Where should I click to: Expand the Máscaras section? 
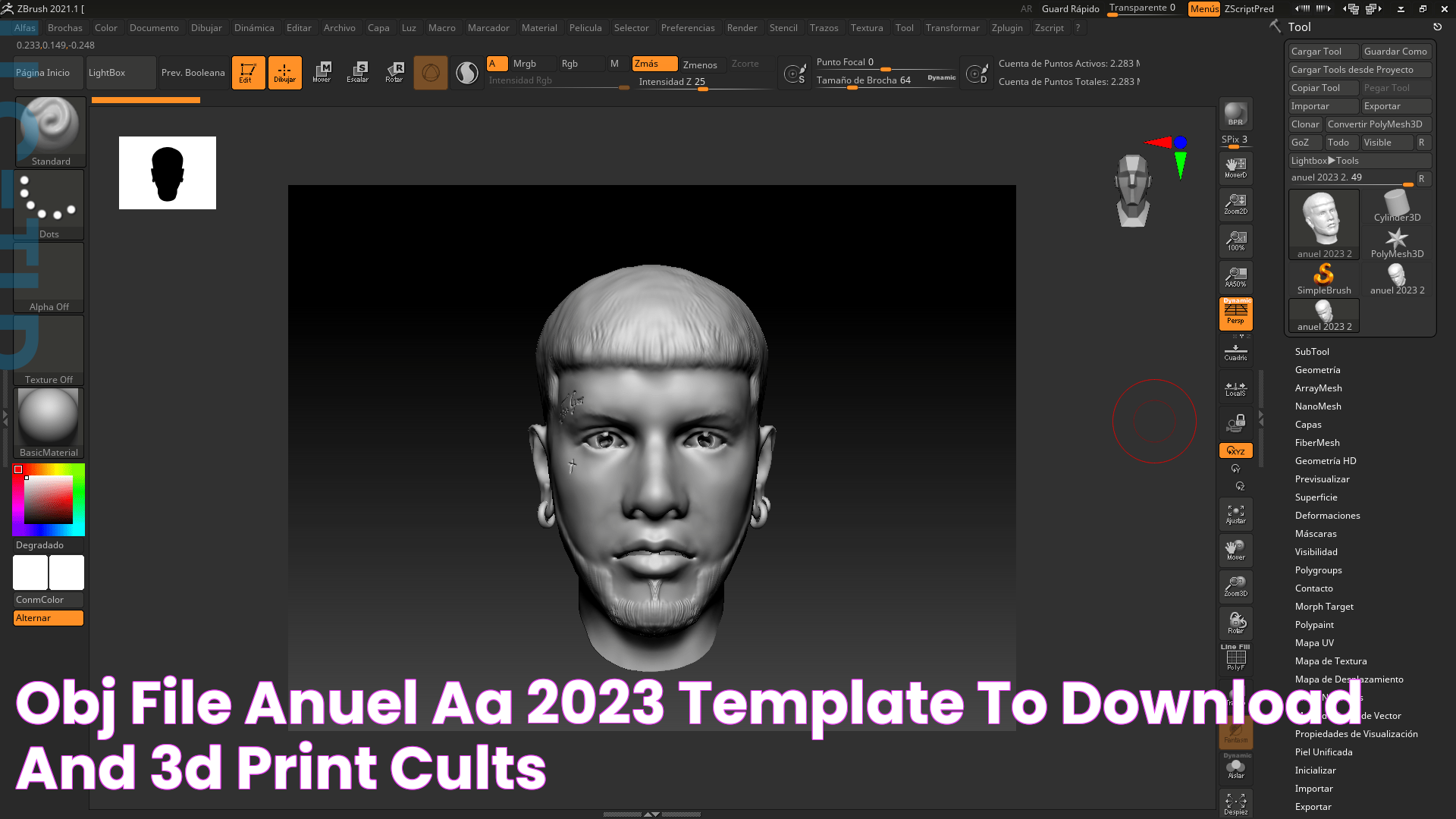pyautogui.click(x=1316, y=534)
